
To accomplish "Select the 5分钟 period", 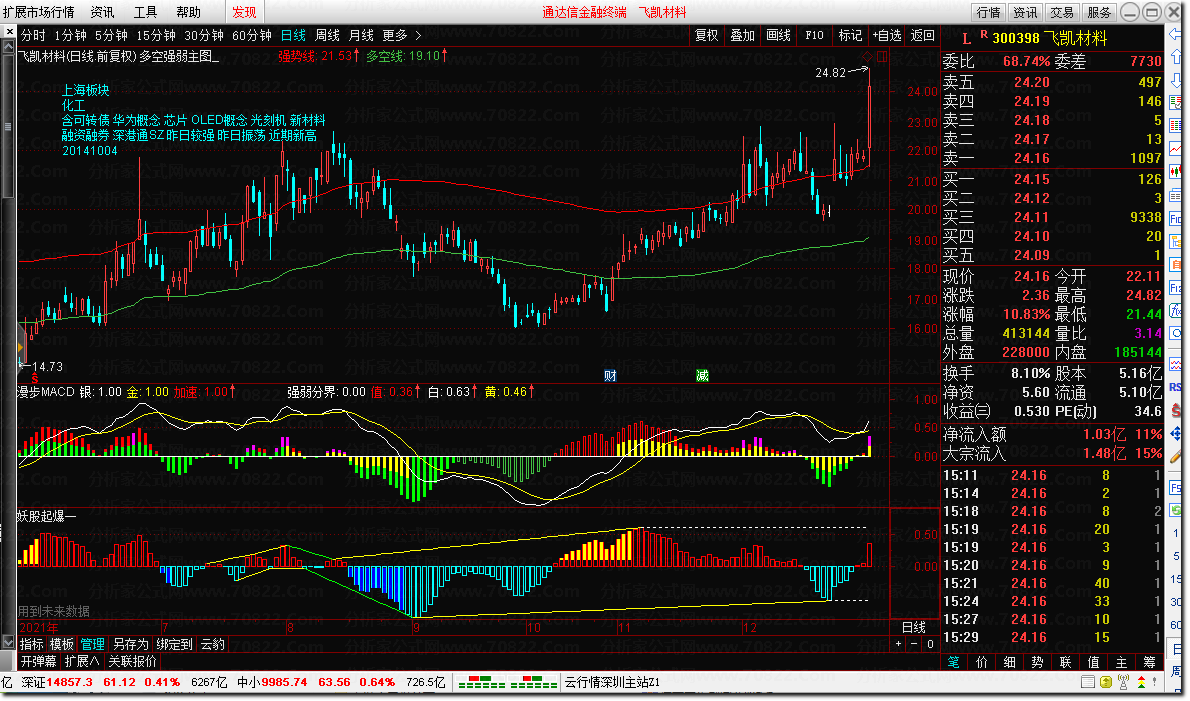I will click(111, 35).
